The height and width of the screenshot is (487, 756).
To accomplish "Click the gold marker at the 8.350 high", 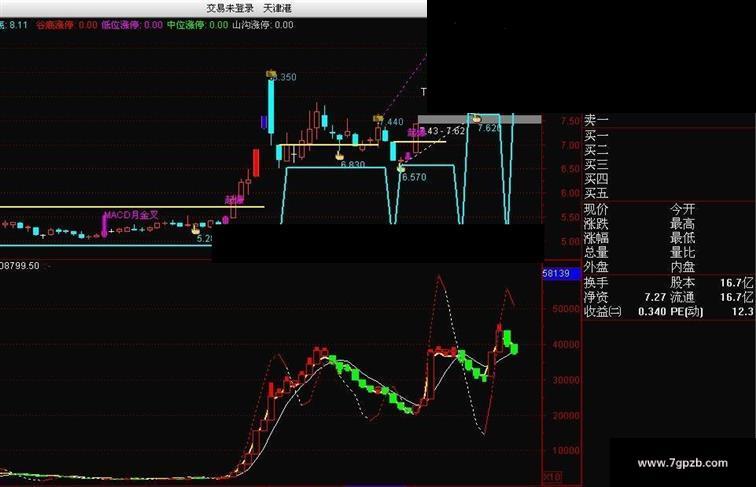I will click(x=271, y=74).
